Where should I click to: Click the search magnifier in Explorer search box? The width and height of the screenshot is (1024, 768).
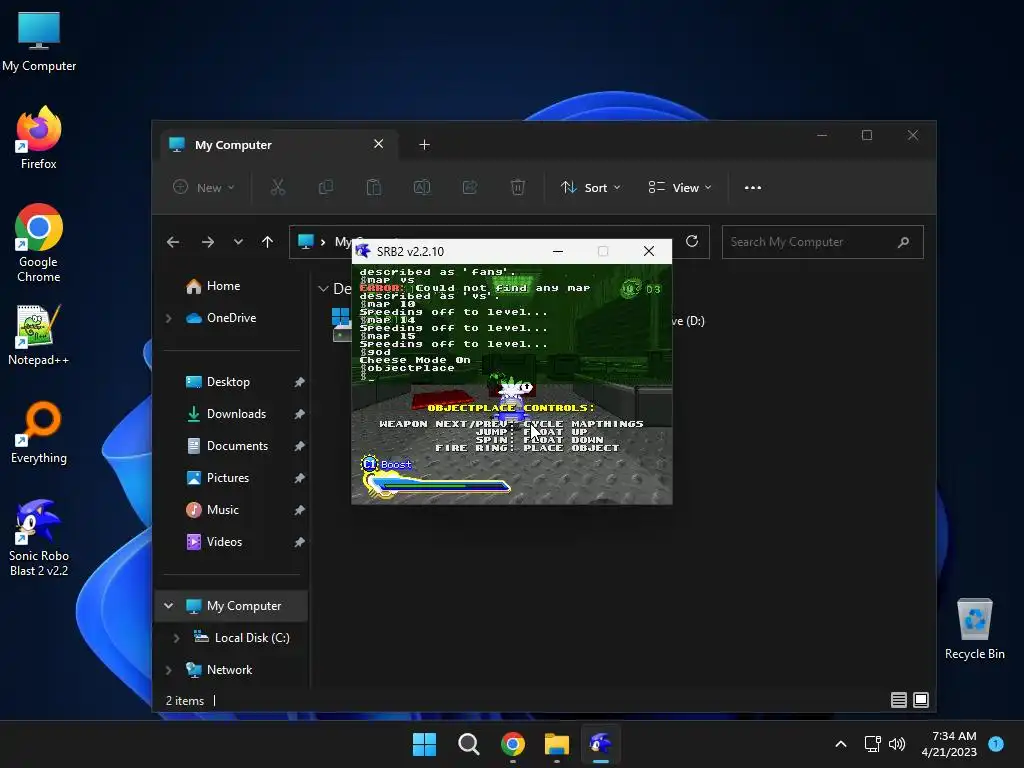pos(903,242)
